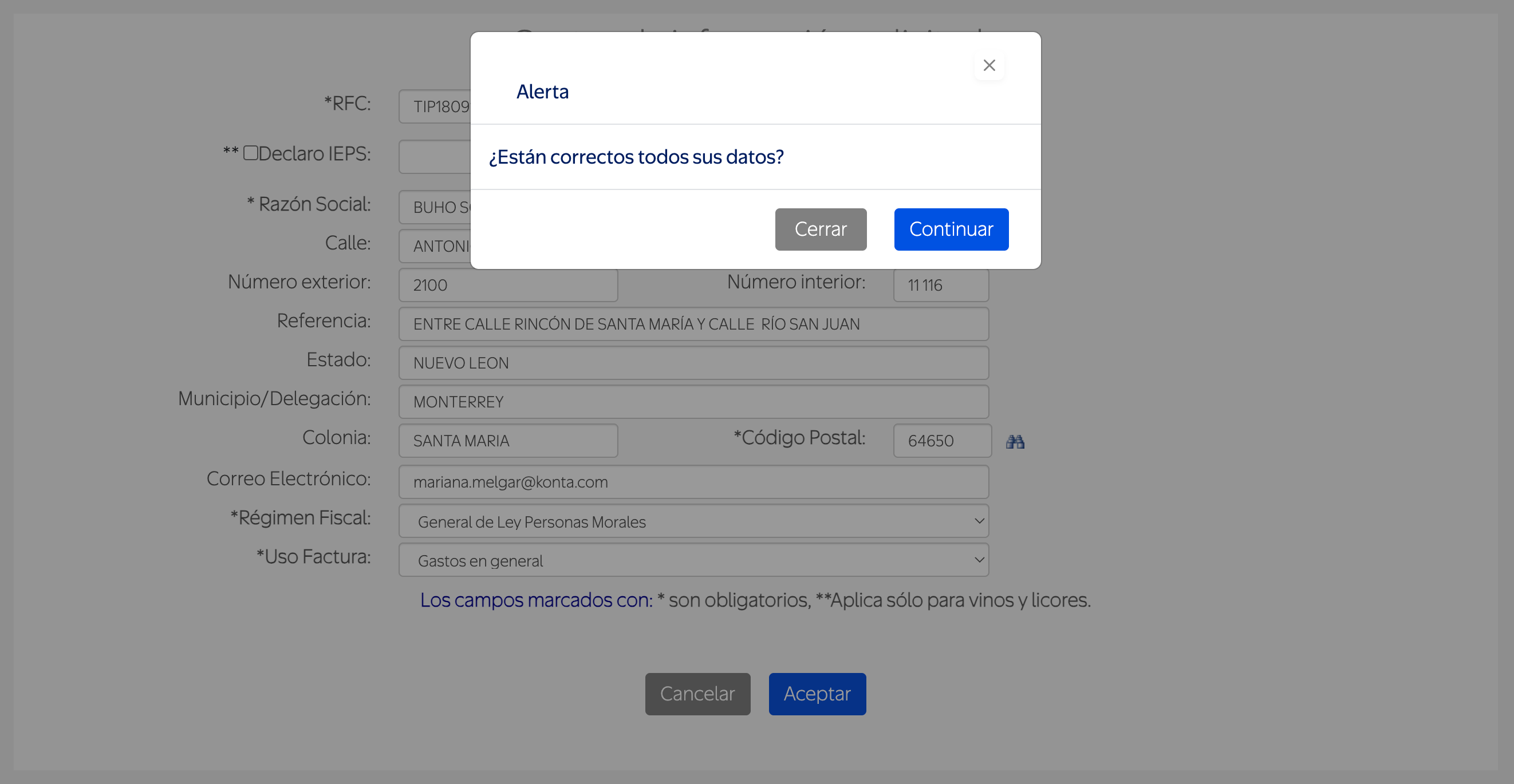The height and width of the screenshot is (784, 1514).
Task: Click the Código Postal field 64650
Action: click(941, 441)
